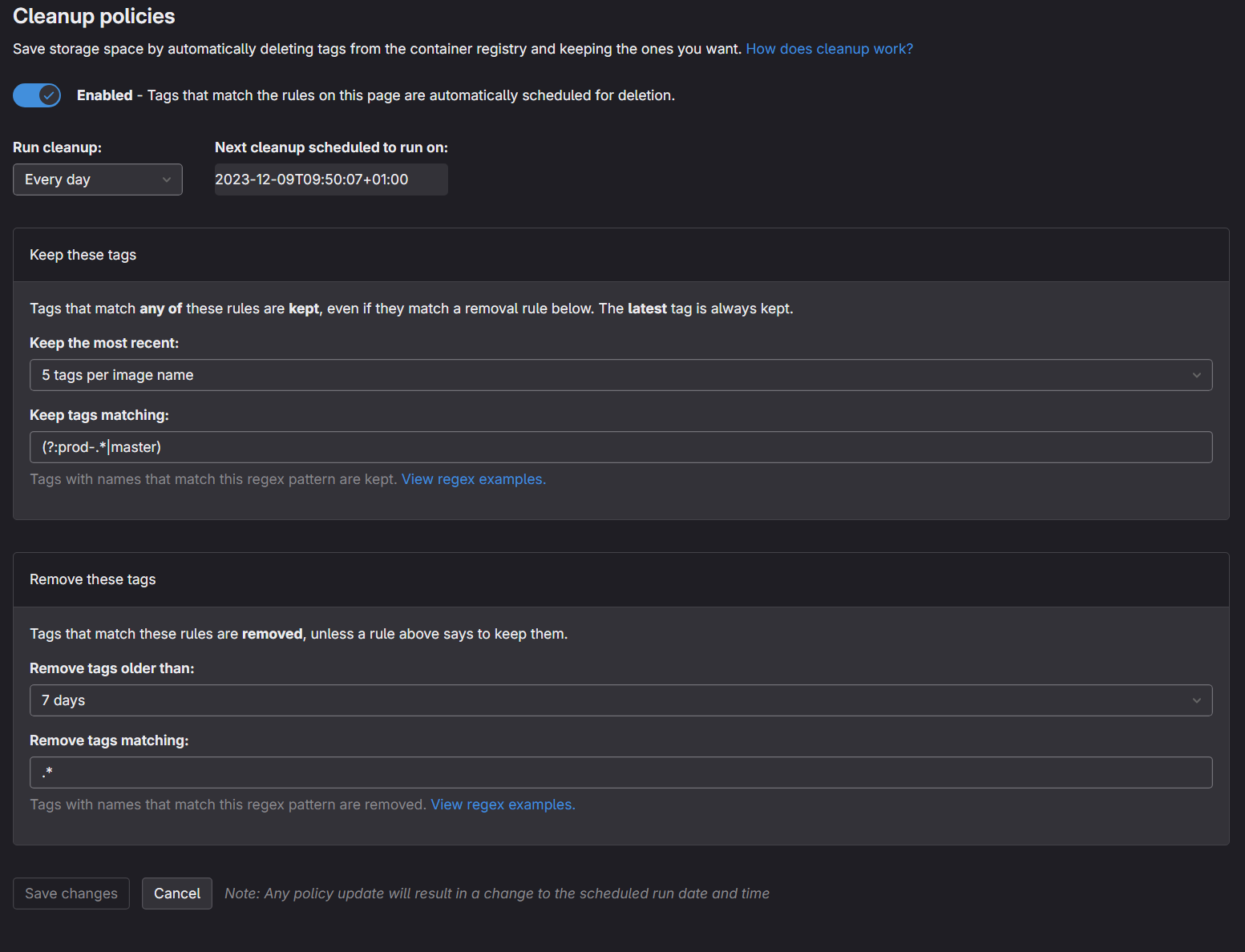Open View regex examples link under removed tags
This screenshot has width=1245, height=952.
[x=503, y=805]
